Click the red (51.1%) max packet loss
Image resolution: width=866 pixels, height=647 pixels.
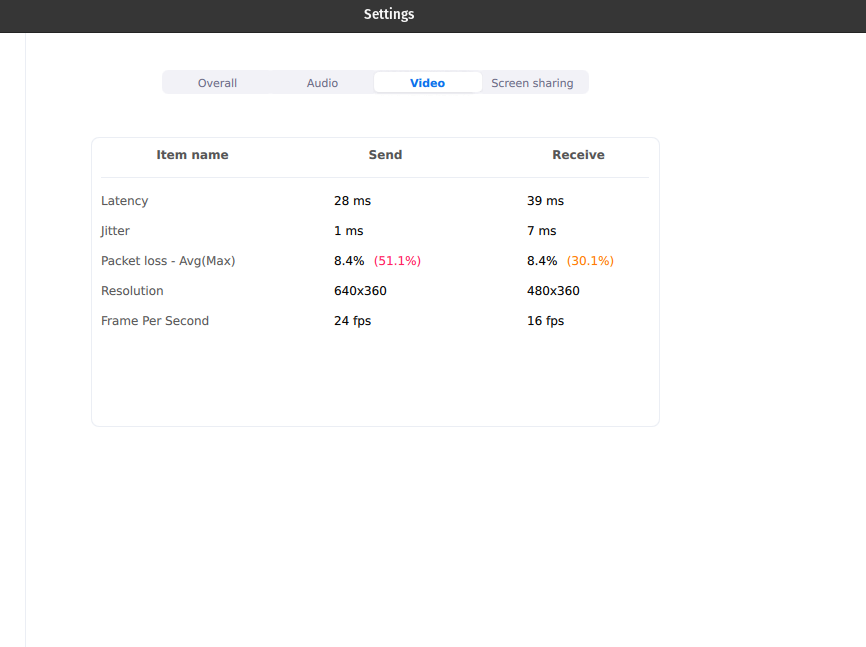(397, 261)
